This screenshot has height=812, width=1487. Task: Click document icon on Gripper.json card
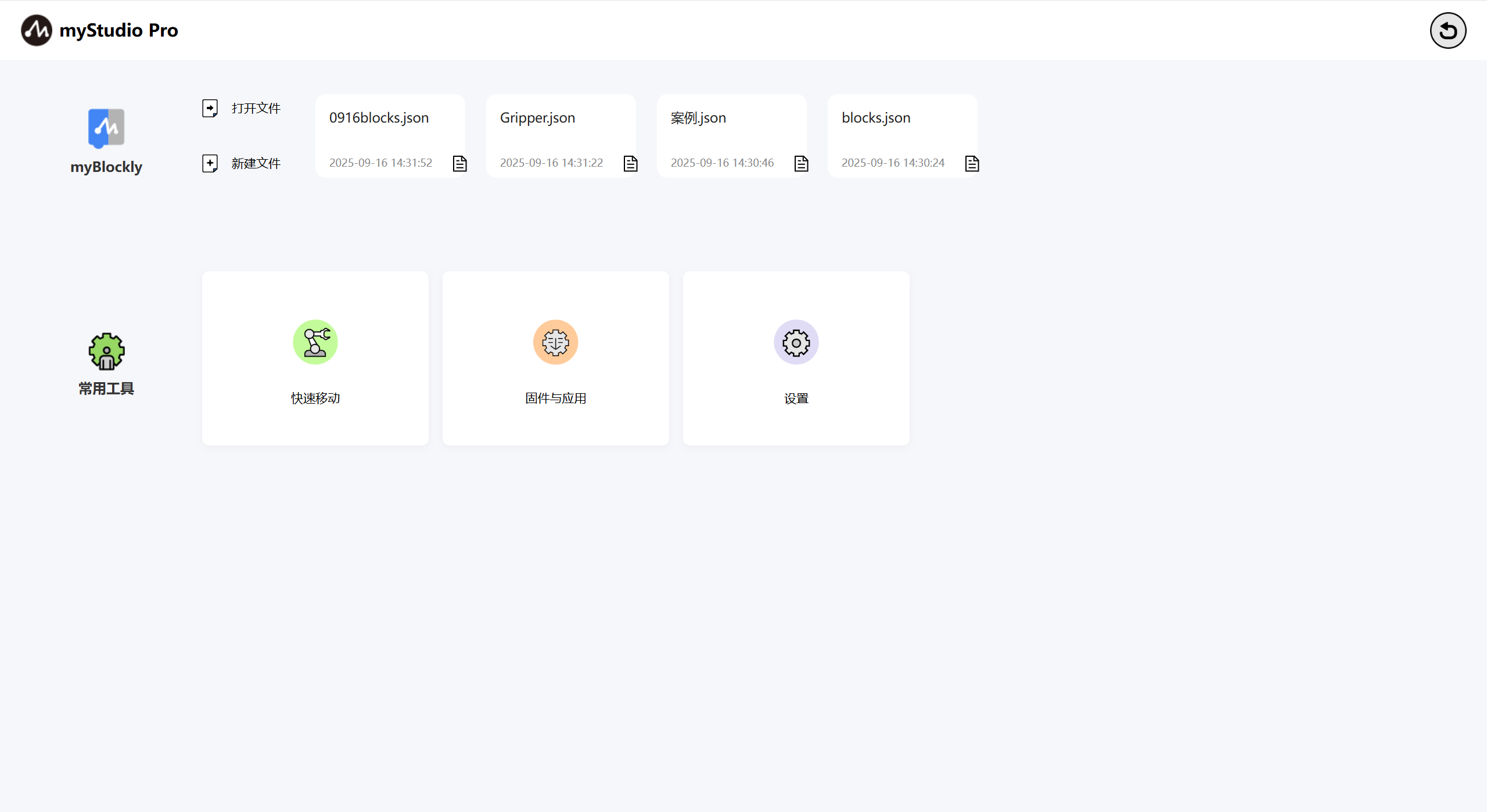pyautogui.click(x=630, y=164)
